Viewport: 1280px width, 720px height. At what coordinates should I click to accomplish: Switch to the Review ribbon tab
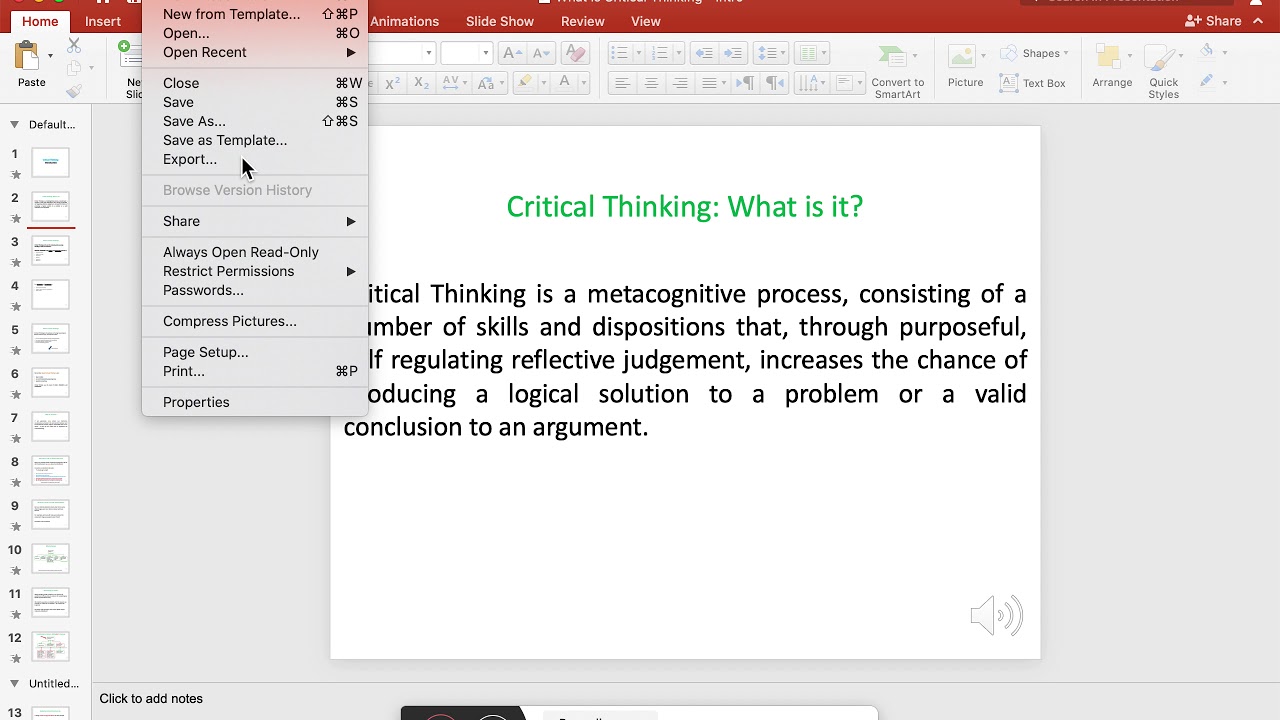click(x=583, y=21)
